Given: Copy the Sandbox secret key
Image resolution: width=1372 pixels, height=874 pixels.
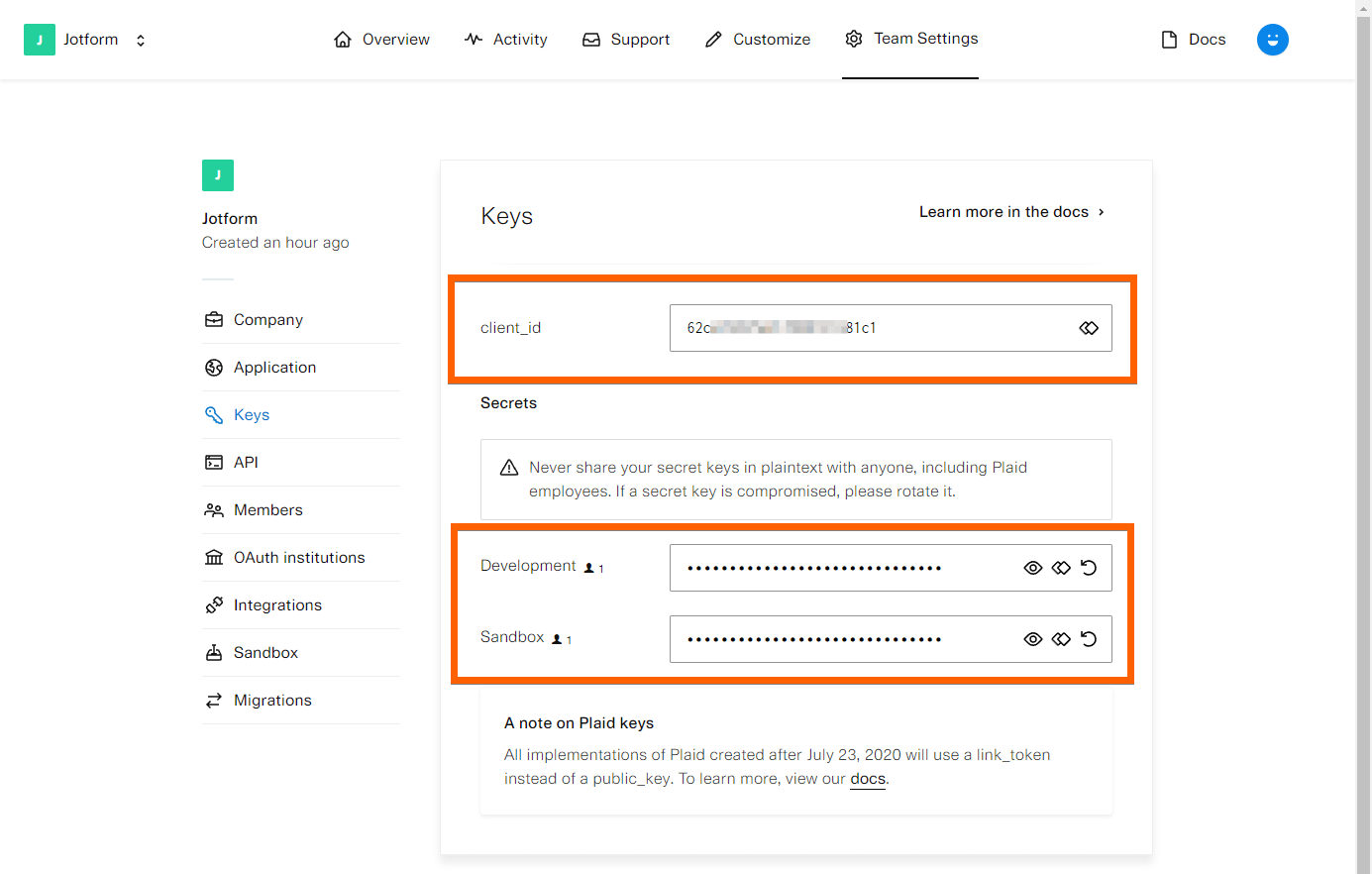Looking at the screenshot, I should 1061,639.
